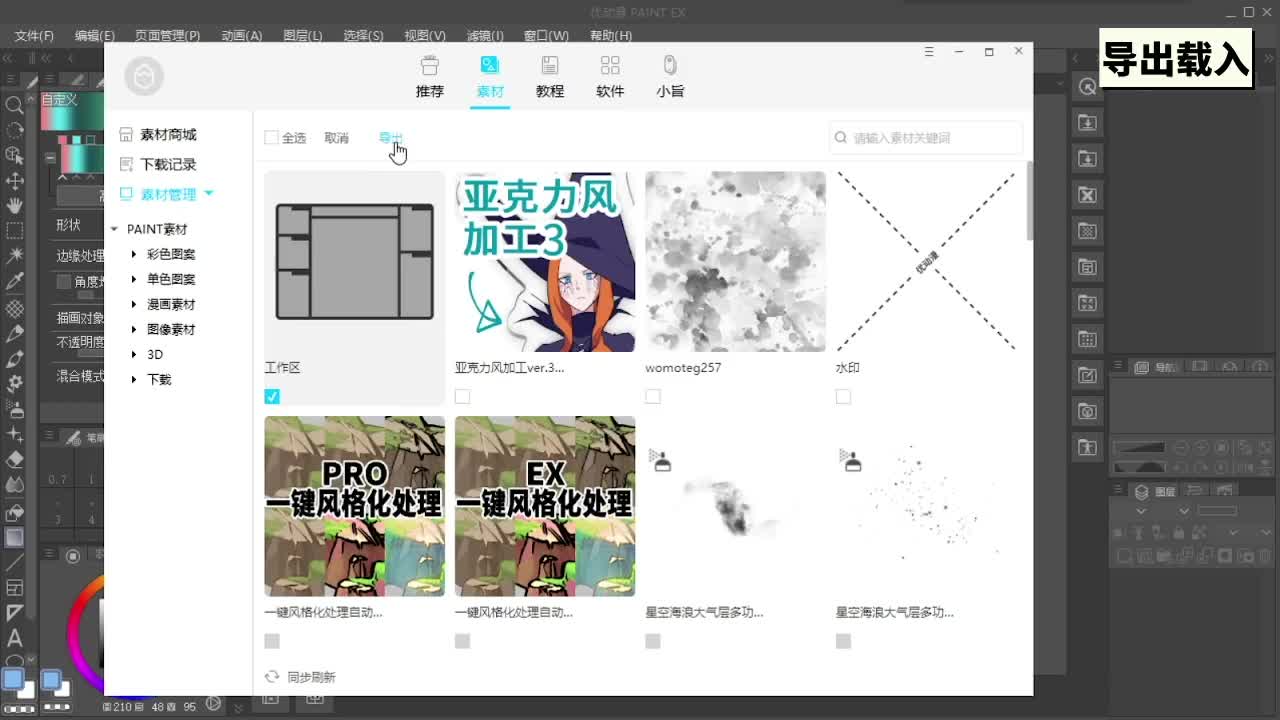
Task: Click the asset store shop icon
Action: point(126,134)
